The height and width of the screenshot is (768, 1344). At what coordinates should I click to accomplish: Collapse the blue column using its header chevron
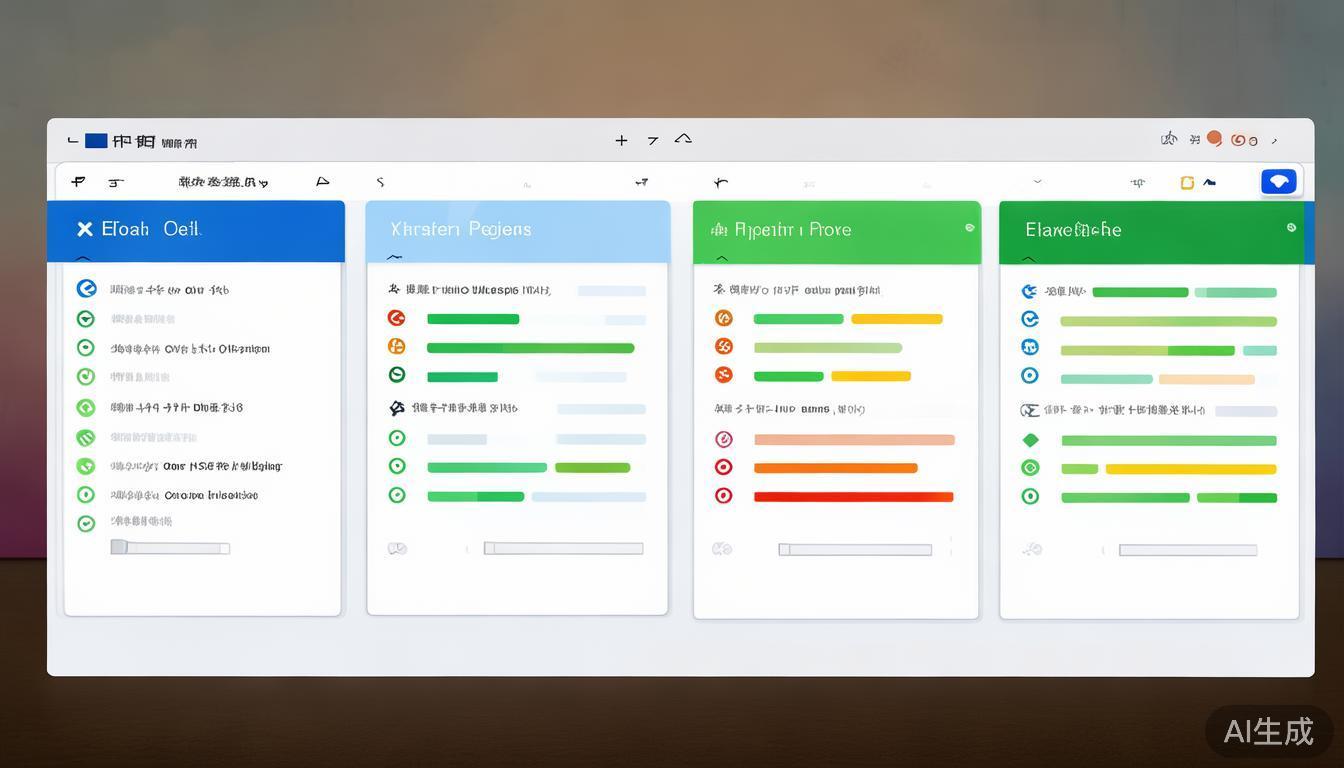(x=83, y=259)
